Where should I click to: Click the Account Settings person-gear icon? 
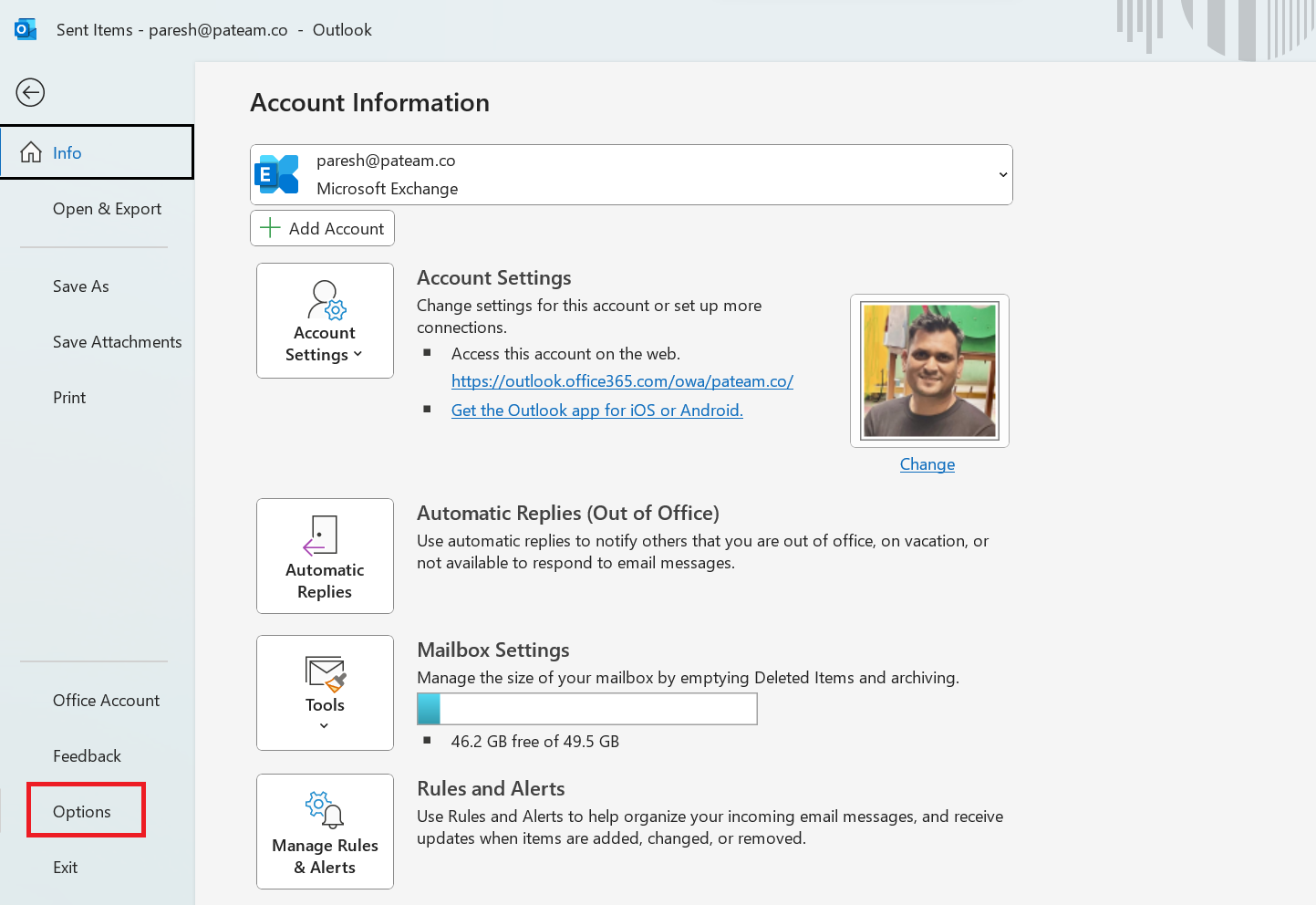[326, 300]
